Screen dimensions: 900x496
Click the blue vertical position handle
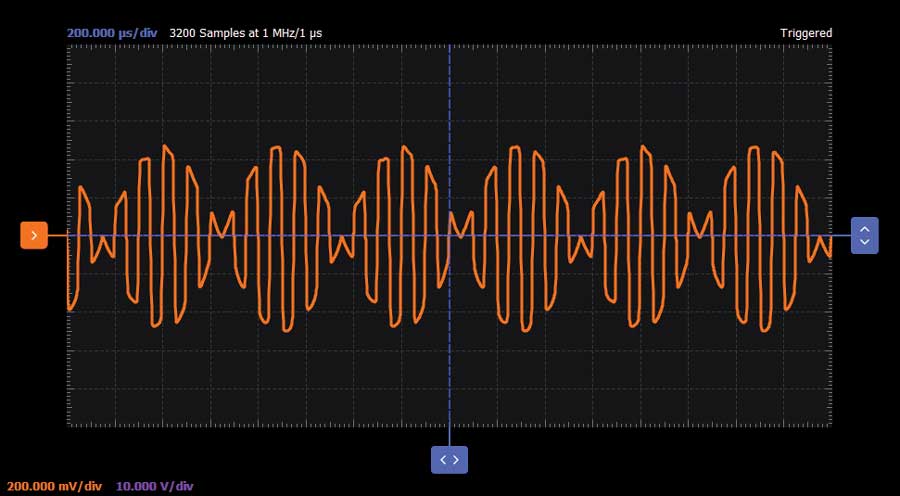pos(864,235)
